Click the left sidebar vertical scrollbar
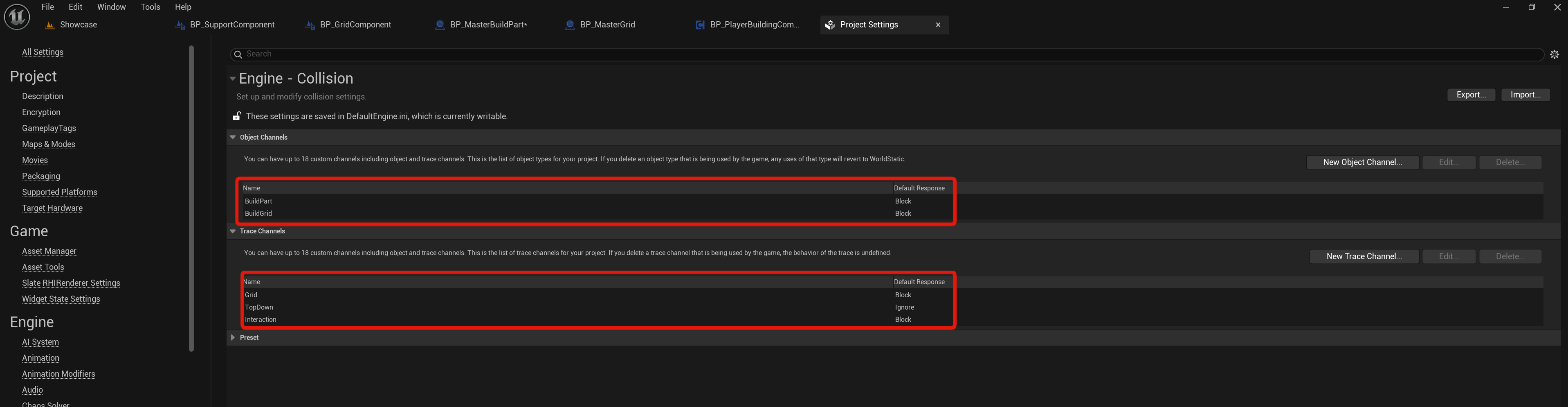1568x407 pixels. (x=191, y=198)
